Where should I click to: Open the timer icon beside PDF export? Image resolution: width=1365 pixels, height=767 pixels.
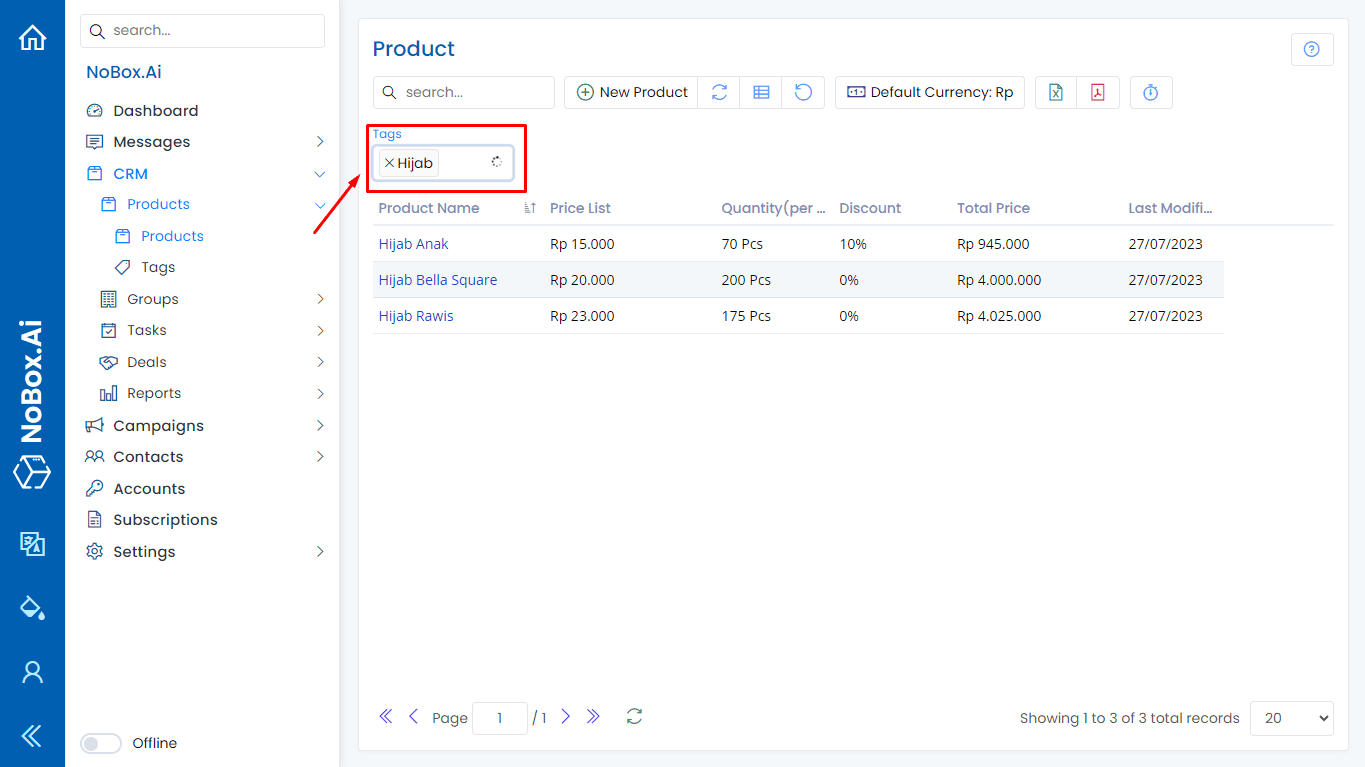coord(1151,92)
